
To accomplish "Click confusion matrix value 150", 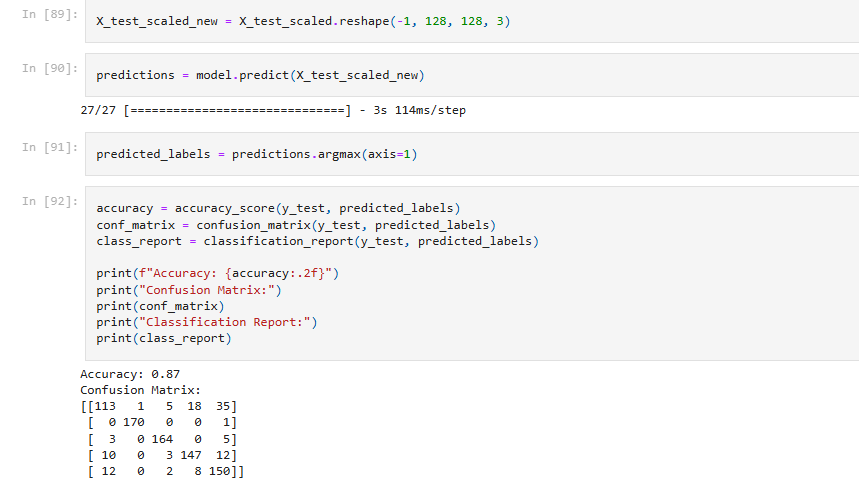I will (x=219, y=471).
